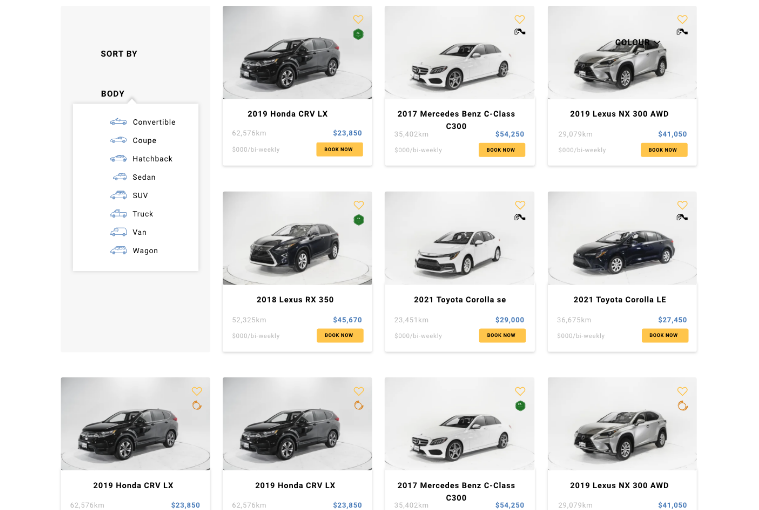Click the Hatchback car silhouette icon

click(x=118, y=159)
